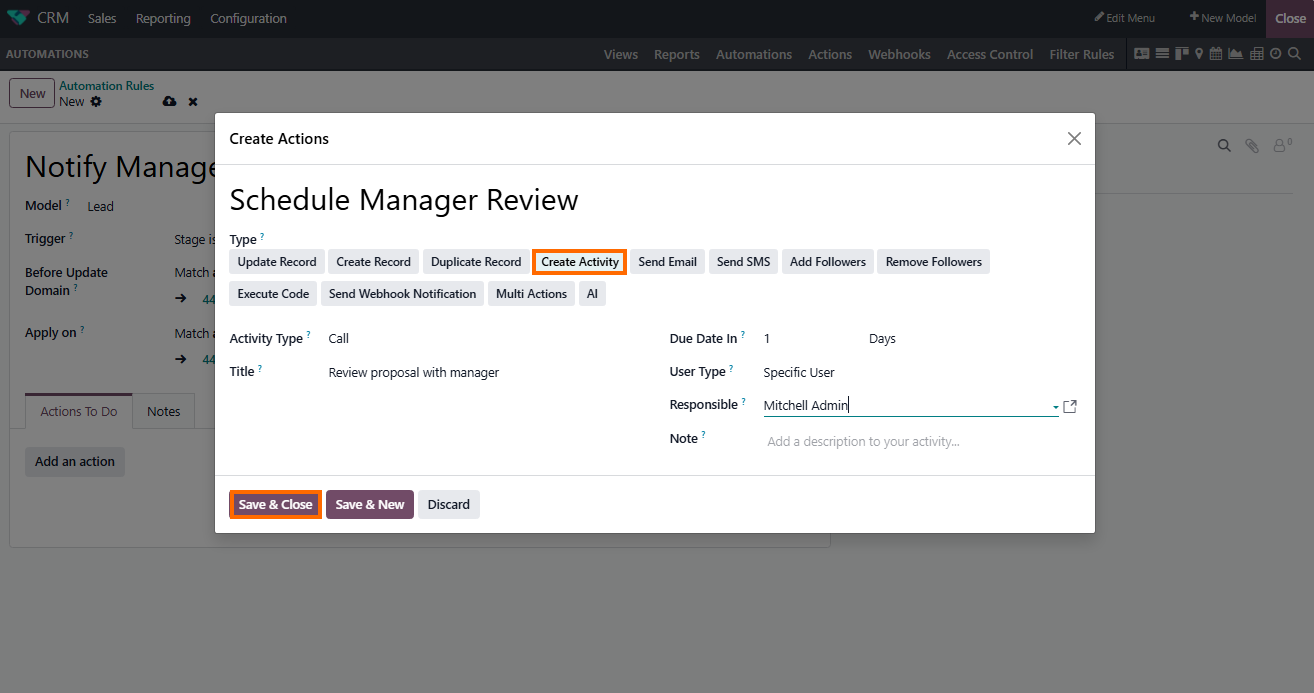Show help tooltip for Activity Type
1314x693 pixels.
308,335
